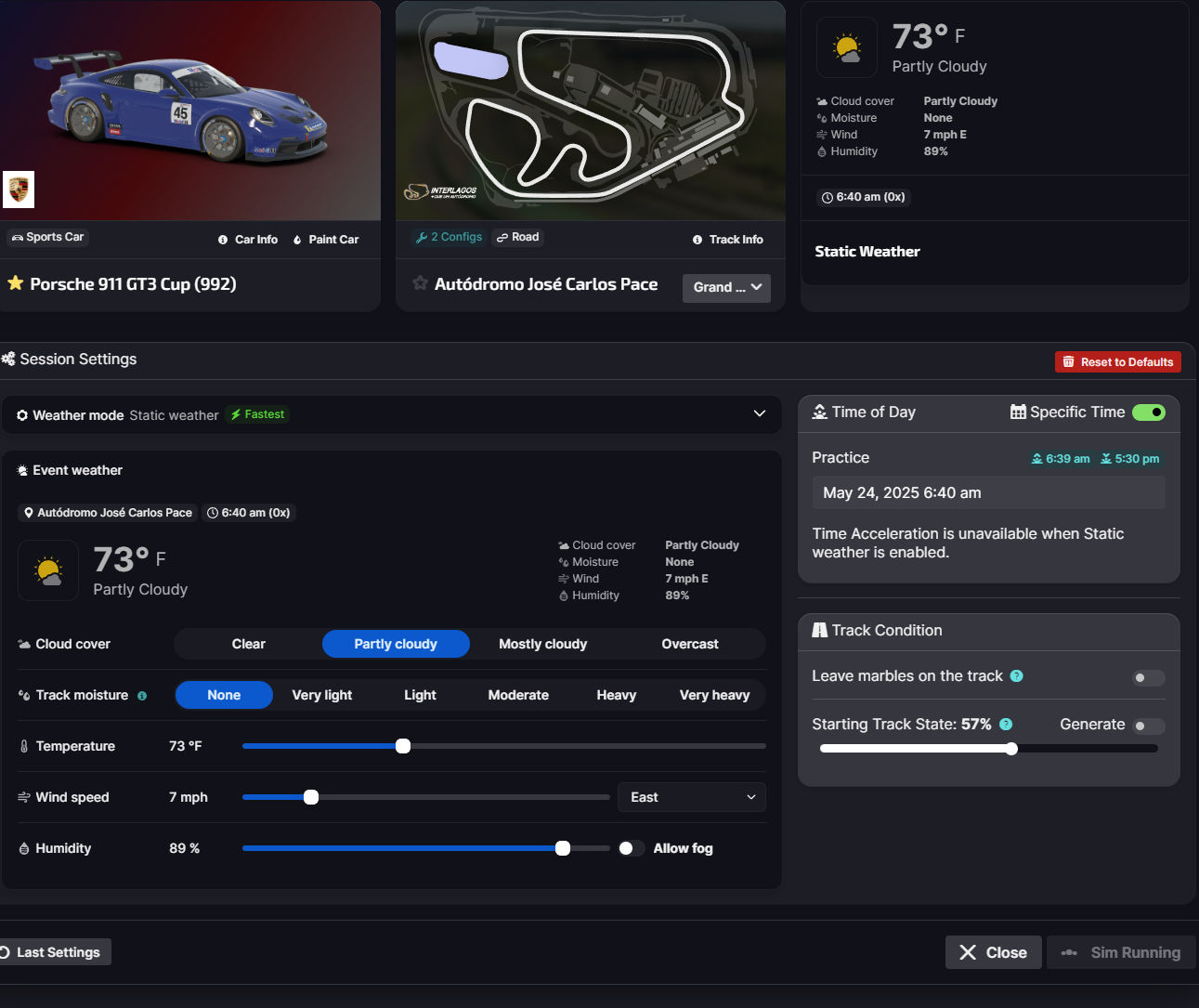Select Mostly cloudy cloud cover
Image resolution: width=1199 pixels, height=1008 pixels.
[x=543, y=644]
